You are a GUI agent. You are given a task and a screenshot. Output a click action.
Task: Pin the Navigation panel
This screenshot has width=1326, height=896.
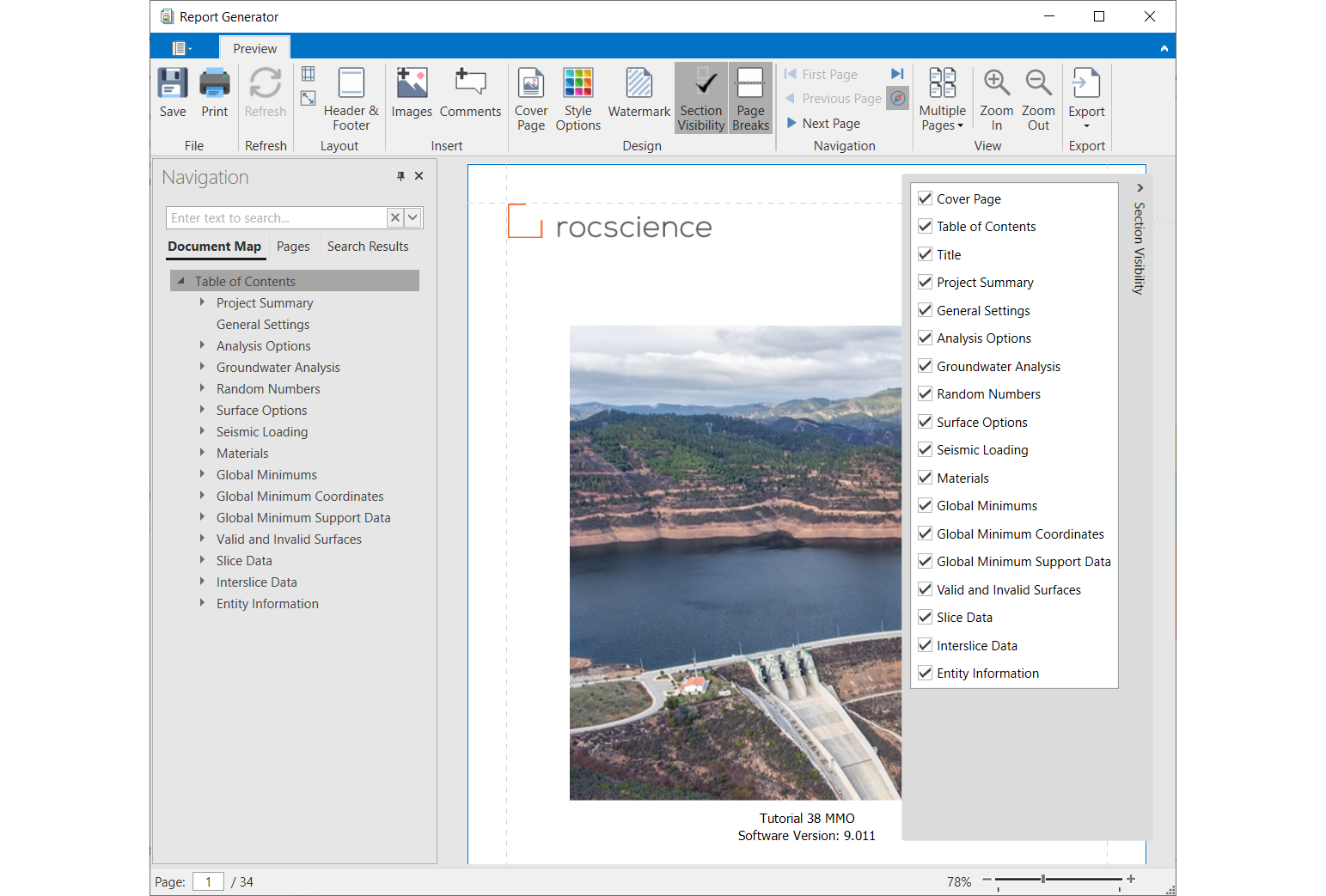coord(400,176)
